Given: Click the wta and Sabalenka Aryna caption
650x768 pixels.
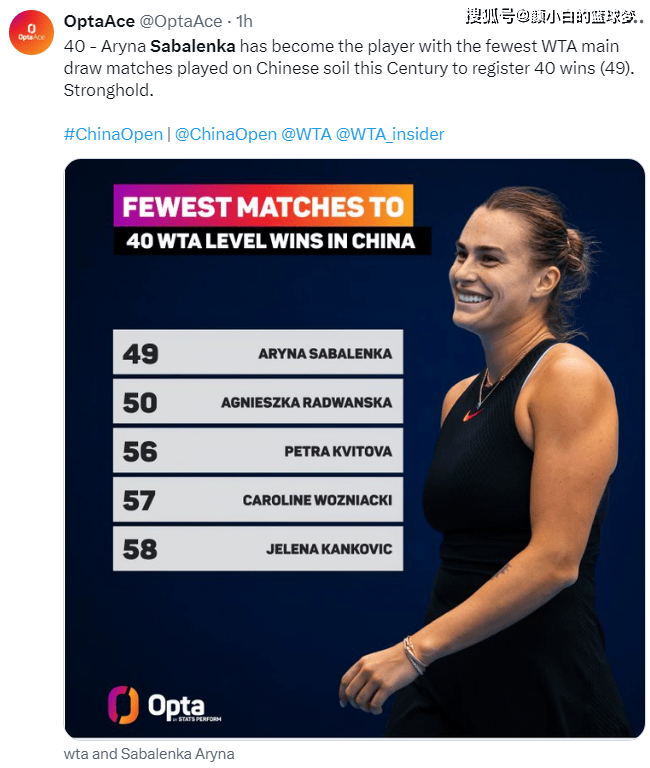Looking at the screenshot, I should pos(149,753).
